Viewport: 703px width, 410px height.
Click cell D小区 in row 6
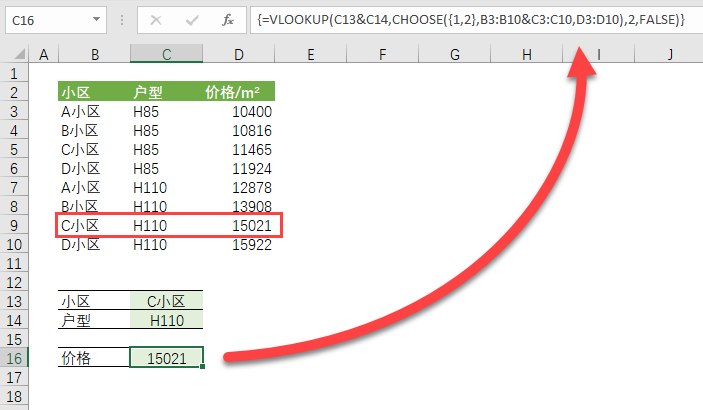[94, 168]
